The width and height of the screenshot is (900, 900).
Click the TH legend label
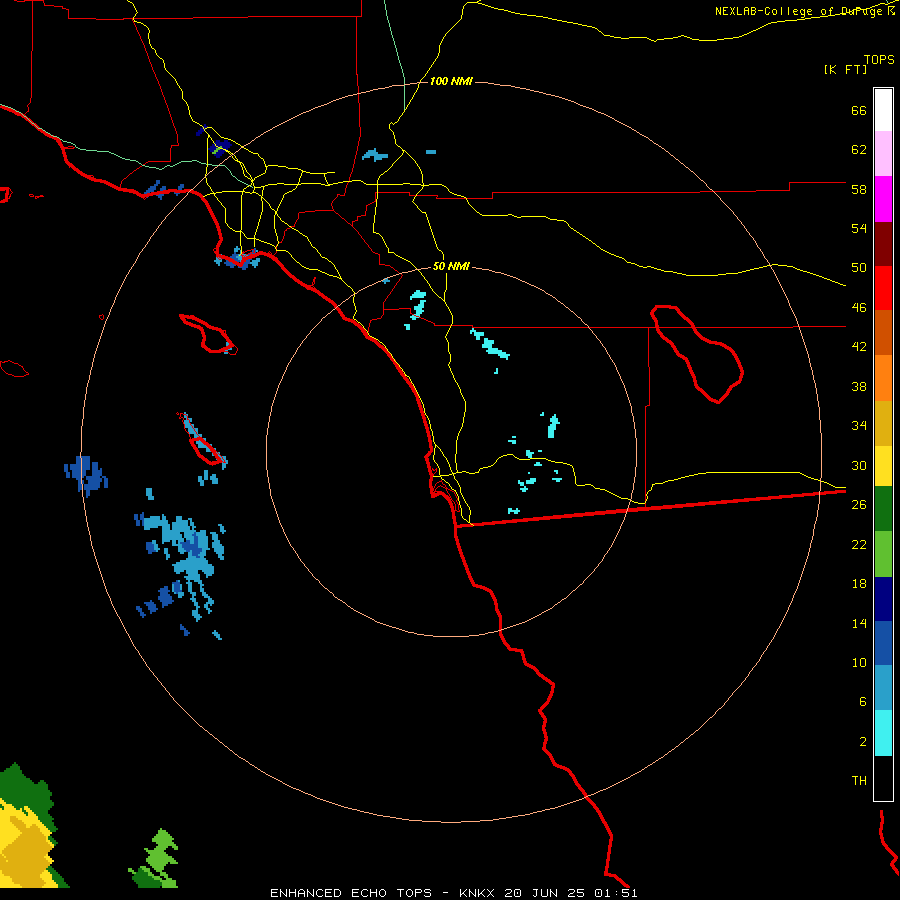(x=859, y=781)
